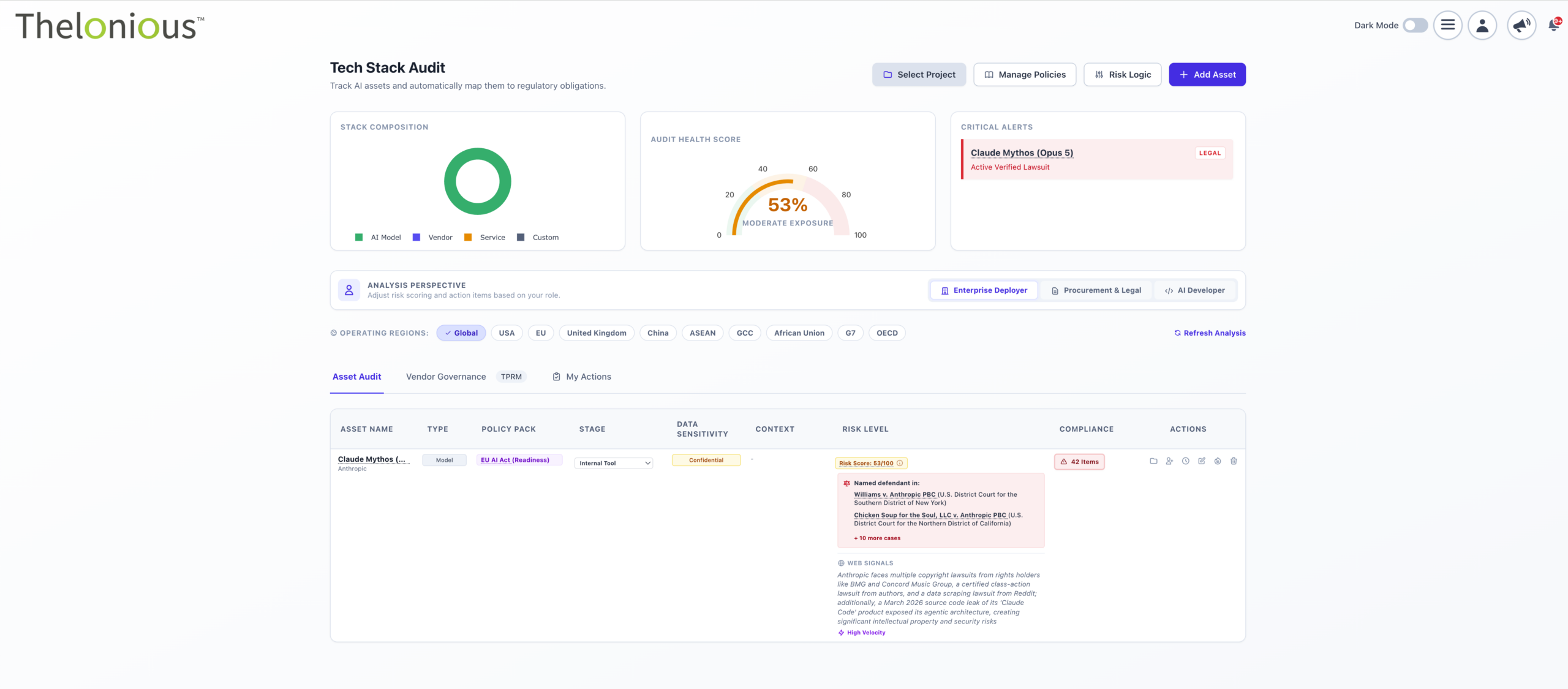Open the hamburger menu in the header
The width and height of the screenshot is (1568, 689).
click(x=1447, y=25)
